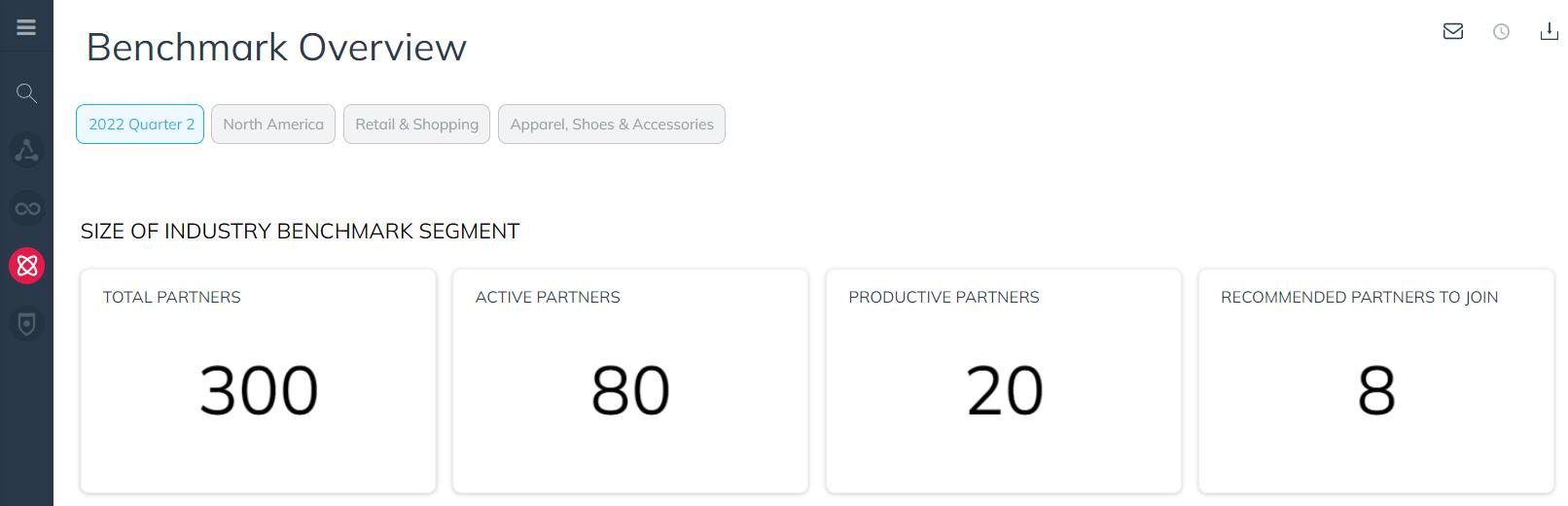This screenshot has height=506, width=1568.
Task: Select the infinity loop sidebar icon
Action: point(26,208)
